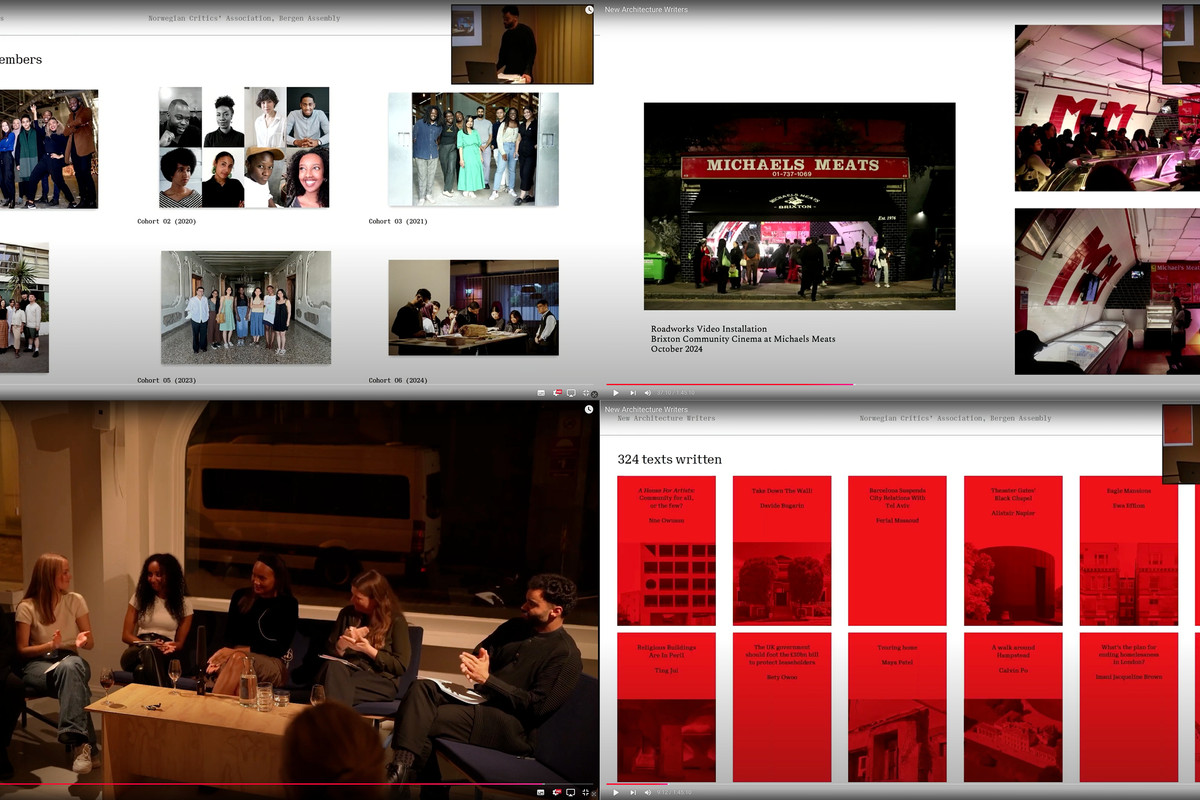Open 'Barcelona Suspends City Relations' red card

coord(897,551)
